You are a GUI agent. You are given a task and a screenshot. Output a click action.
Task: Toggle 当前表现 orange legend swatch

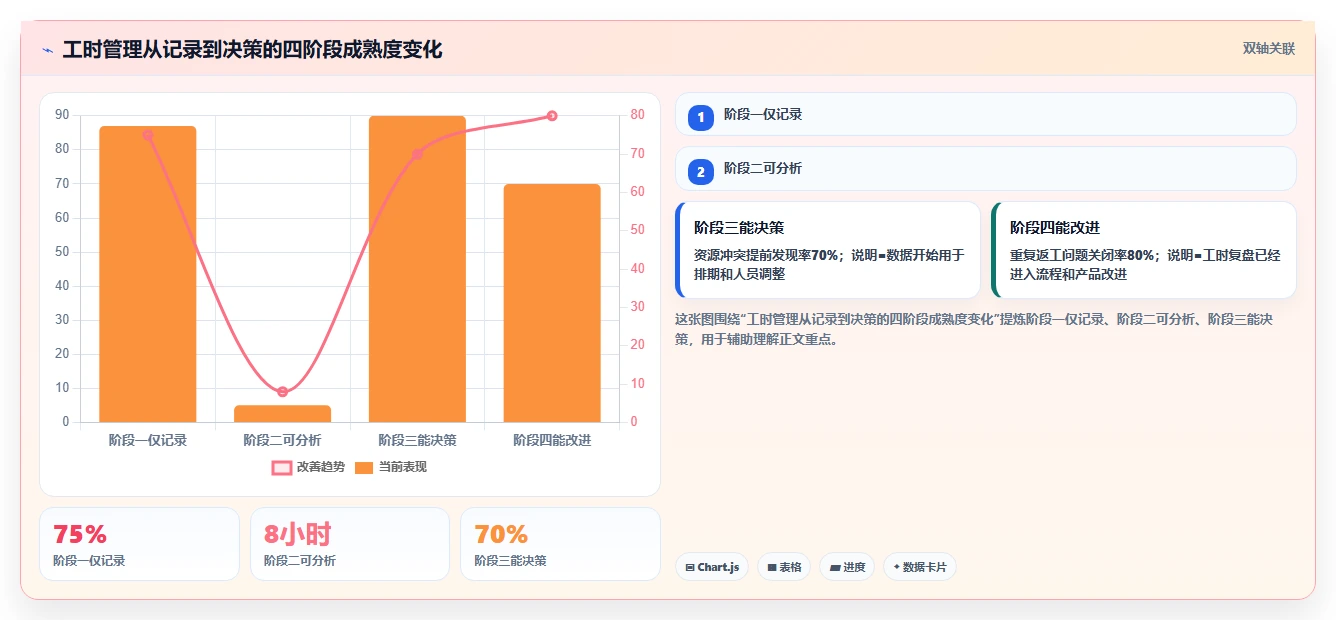pyautogui.click(x=364, y=467)
